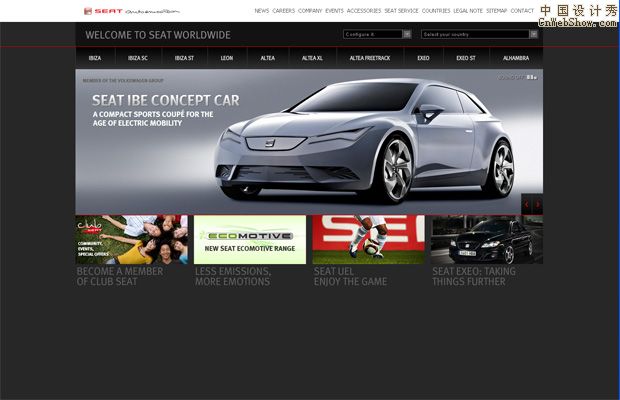Click the Select your country dropdown arrow

coord(533,34)
